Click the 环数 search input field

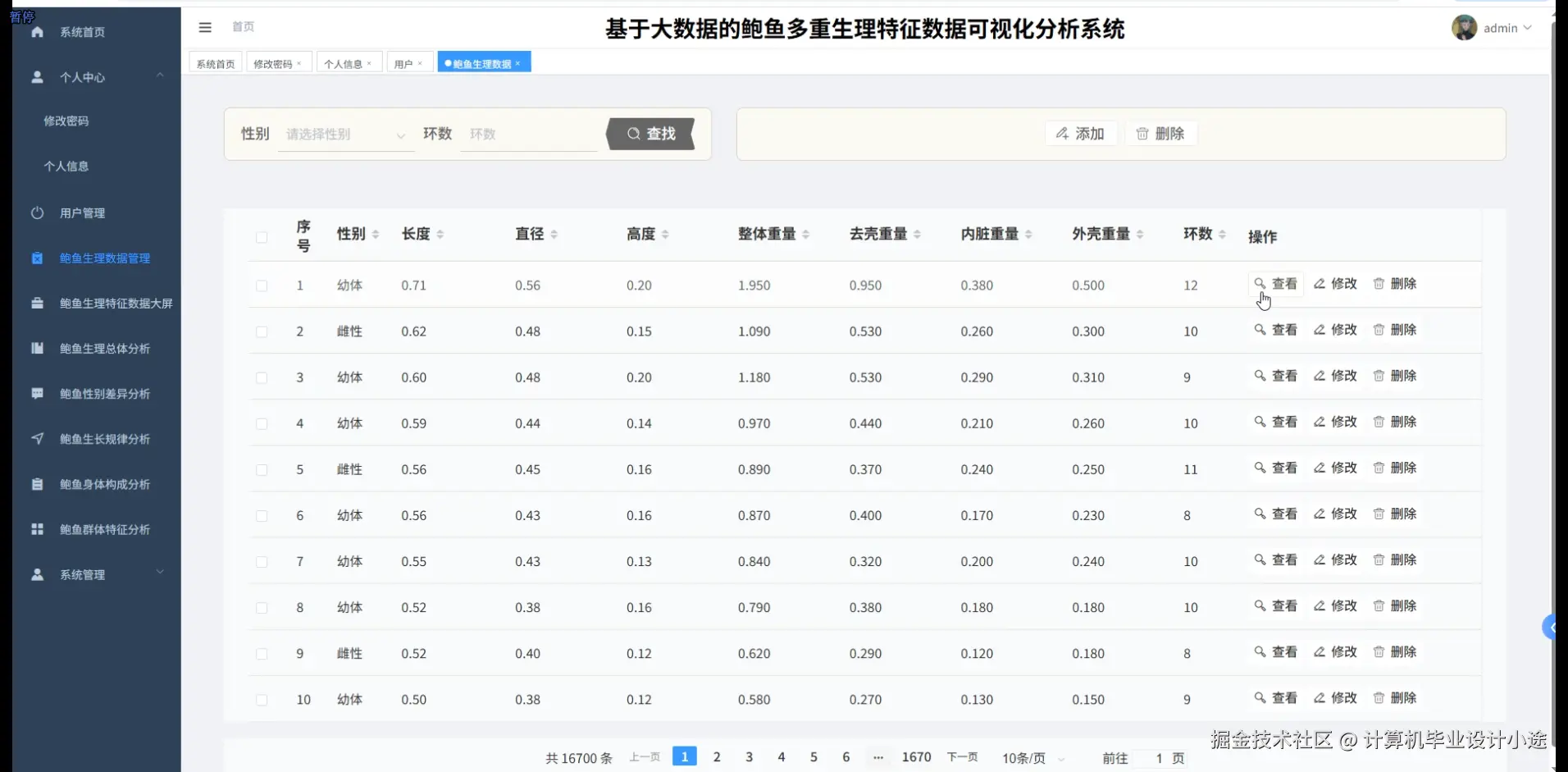(530, 134)
